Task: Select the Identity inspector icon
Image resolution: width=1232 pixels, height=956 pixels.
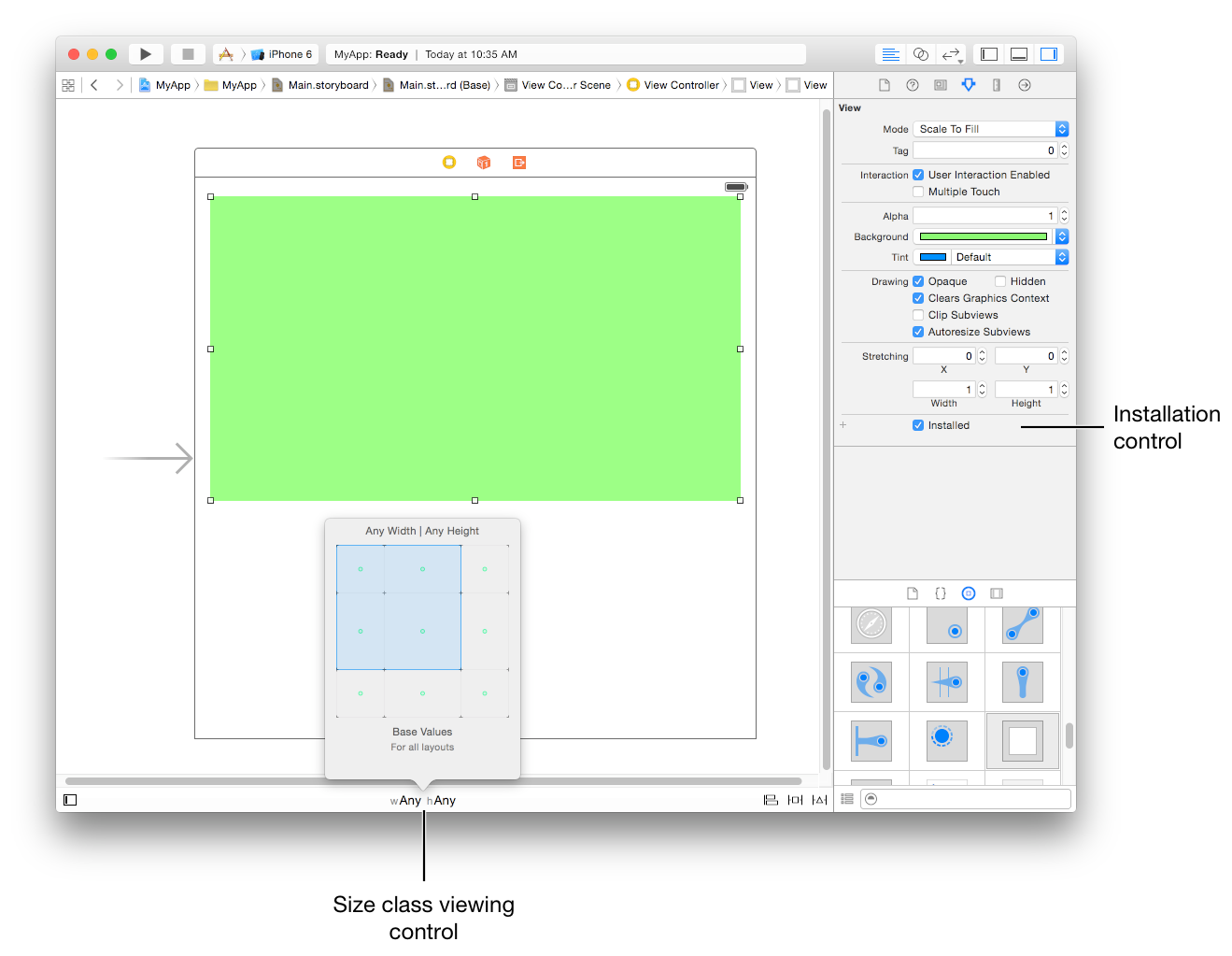Action: coord(940,84)
